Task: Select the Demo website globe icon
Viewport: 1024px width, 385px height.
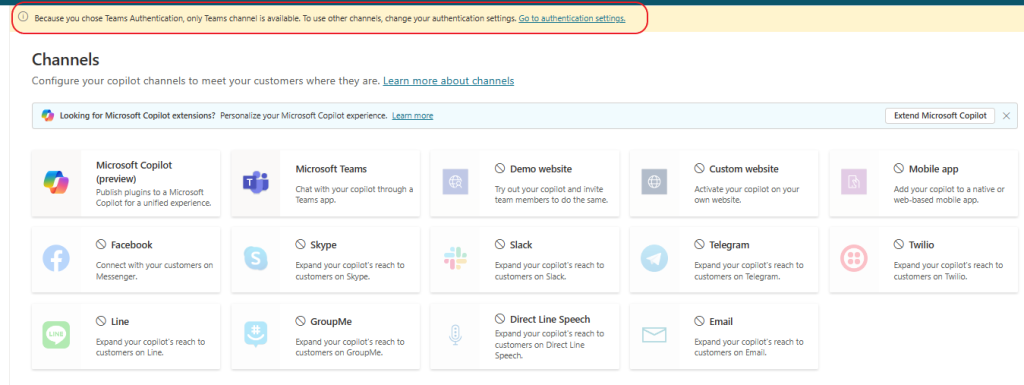Action: point(455,182)
